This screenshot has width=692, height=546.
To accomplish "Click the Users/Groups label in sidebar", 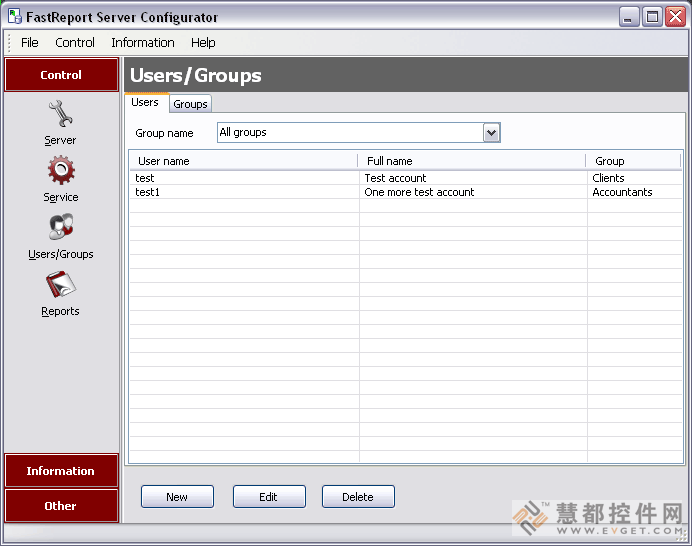I will pos(61,254).
